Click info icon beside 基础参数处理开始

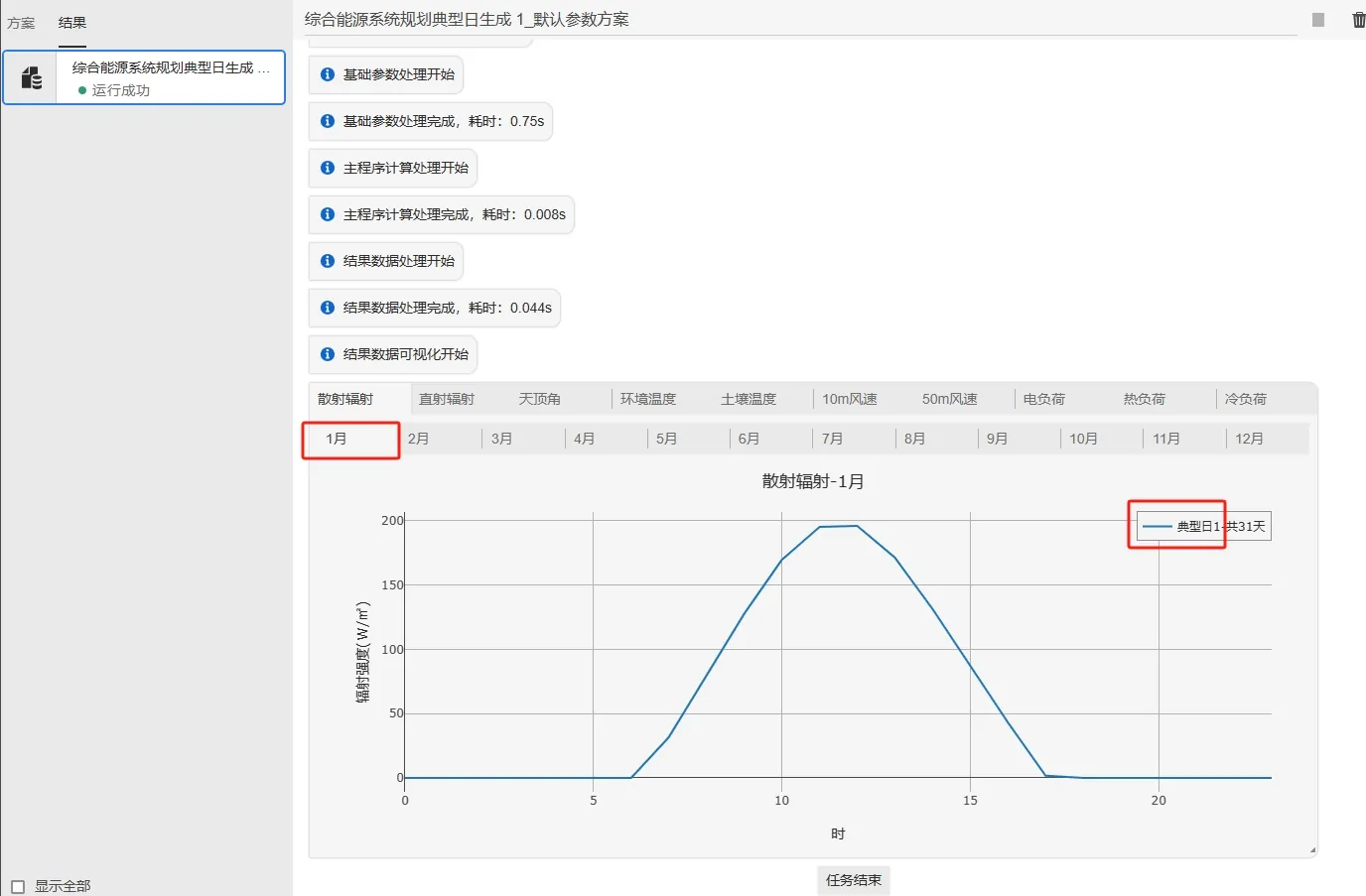coord(328,74)
